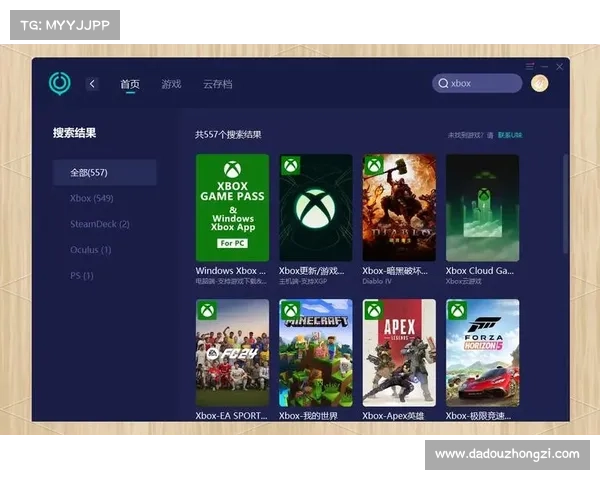Screen dimensions: 600x480
Task: Open the Apex Legends game cover
Action: [x=399, y=353]
